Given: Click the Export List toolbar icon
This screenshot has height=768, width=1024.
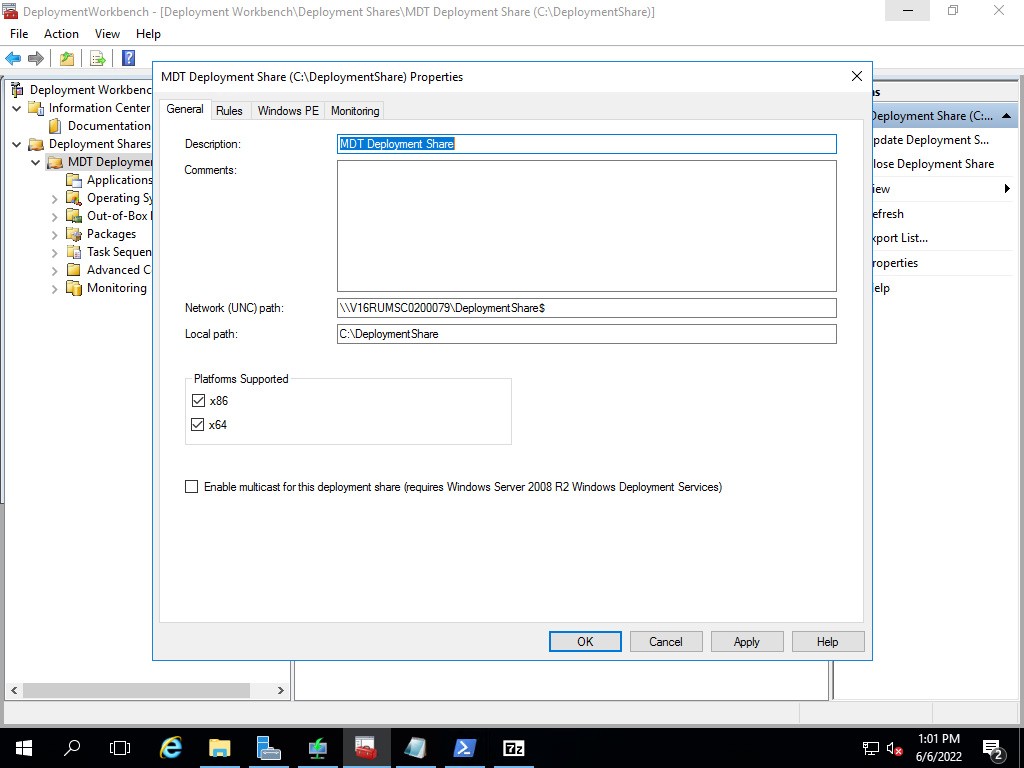Looking at the screenshot, I should pyautogui.click(x=97, y=59).
